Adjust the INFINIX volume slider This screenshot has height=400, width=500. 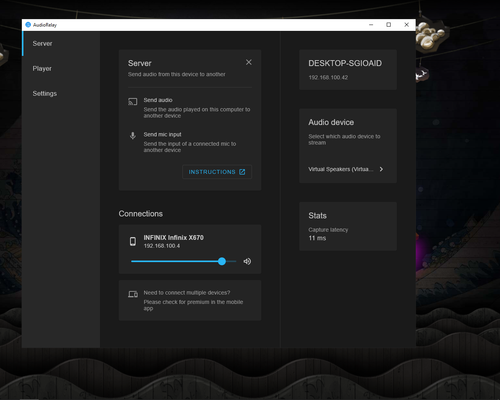coord(184,261)
